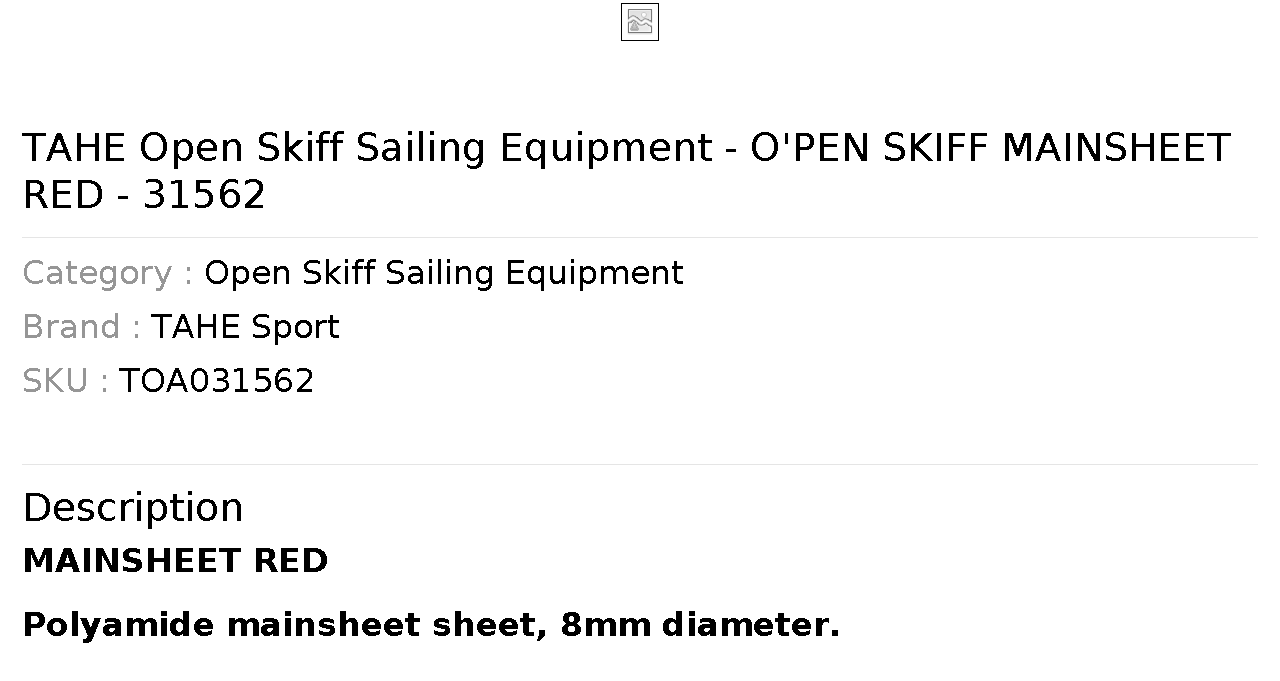Click the 'SKU :' label
Image resolution: width=1280 pixels, height=681 pixels.
(x=65, y=381)
